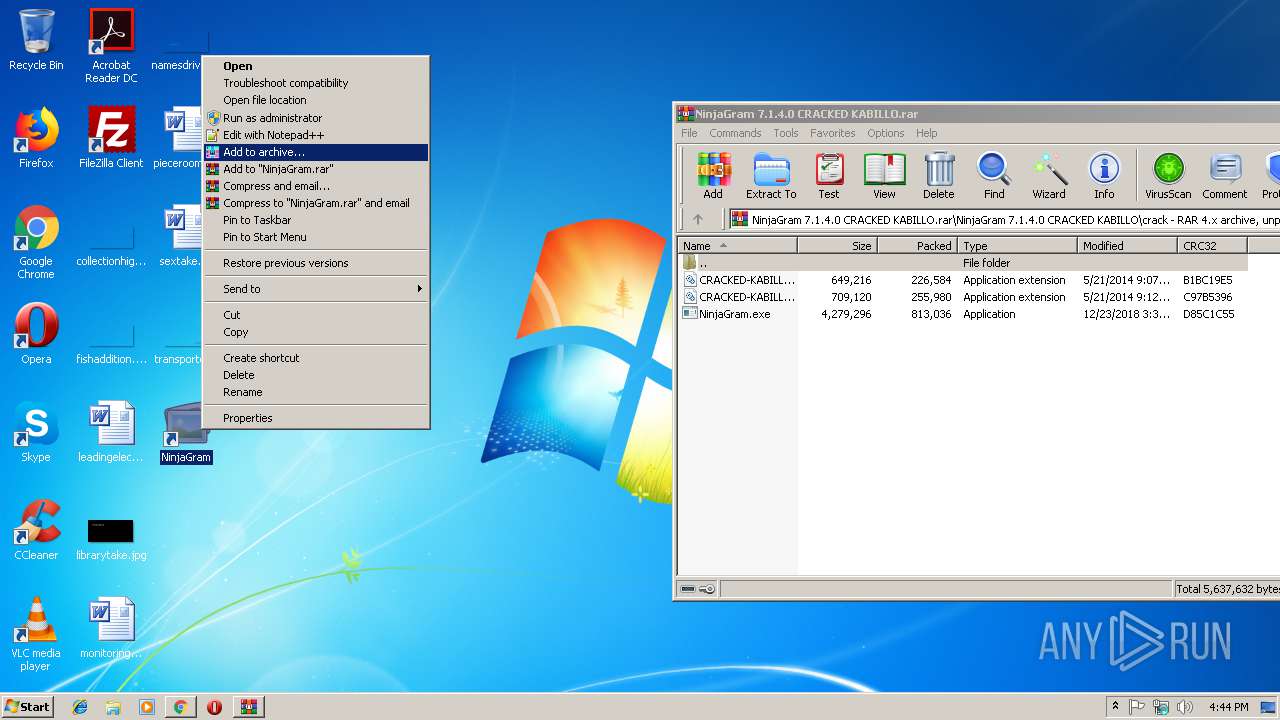Select Acrobat Reader DC desktop icon
The width and height of the screenshot is (1280, 720).
[111, 46]
